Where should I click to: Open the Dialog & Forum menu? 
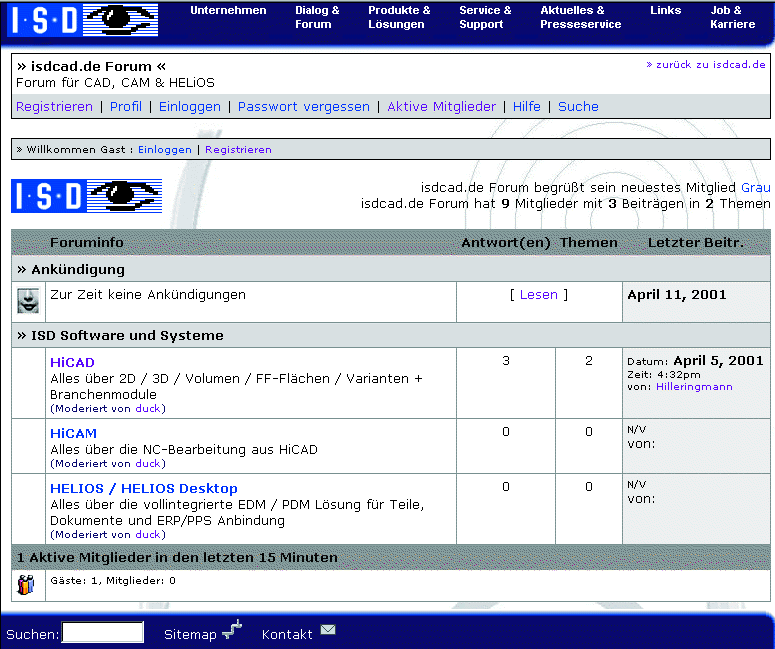tap(317, 17)
